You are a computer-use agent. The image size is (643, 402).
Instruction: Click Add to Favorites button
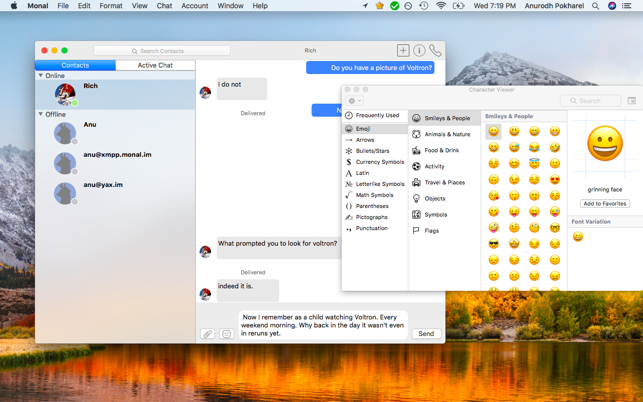604,203
